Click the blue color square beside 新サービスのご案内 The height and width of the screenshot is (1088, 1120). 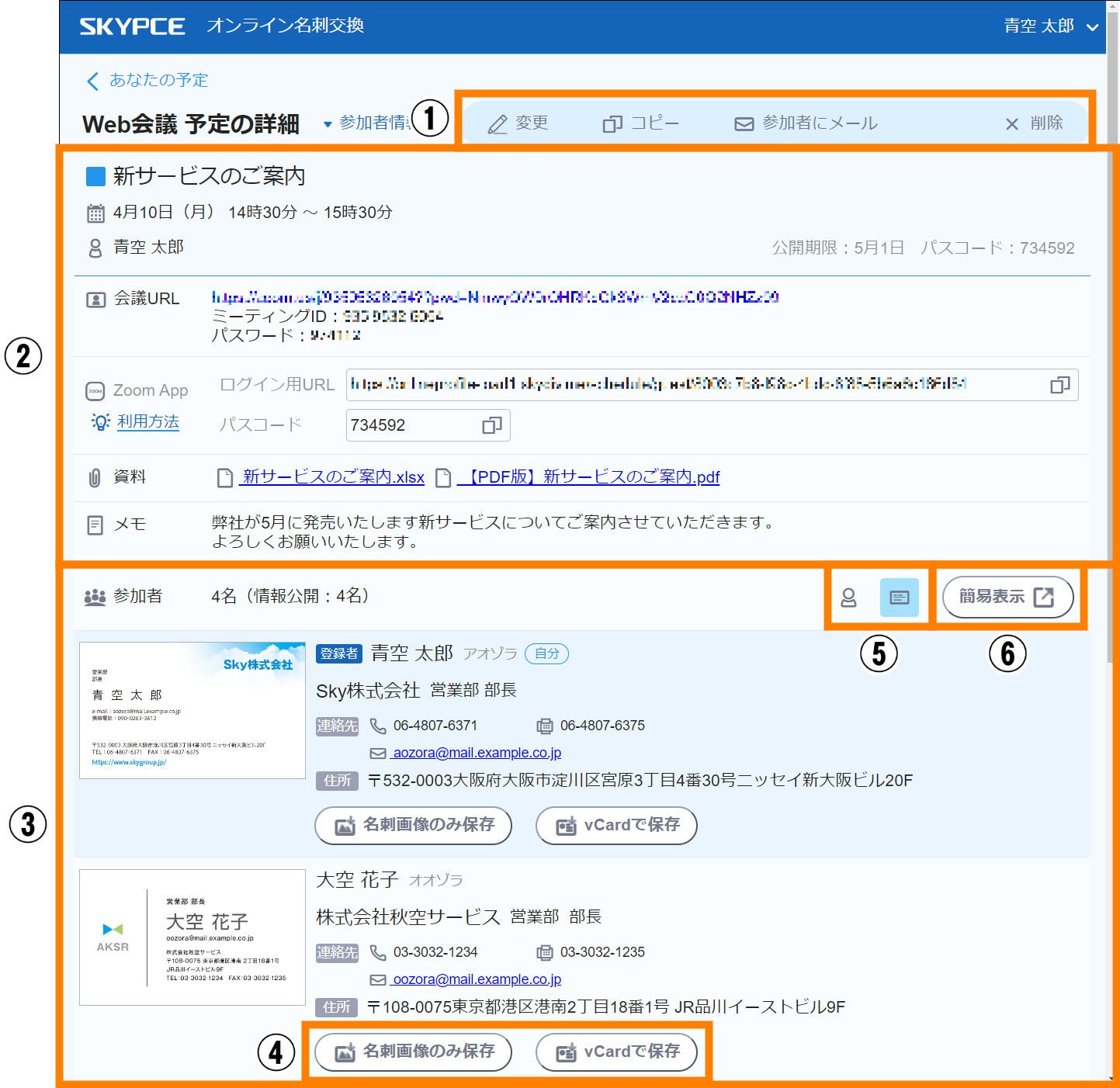pyautogui.click(x=95, y=177)
